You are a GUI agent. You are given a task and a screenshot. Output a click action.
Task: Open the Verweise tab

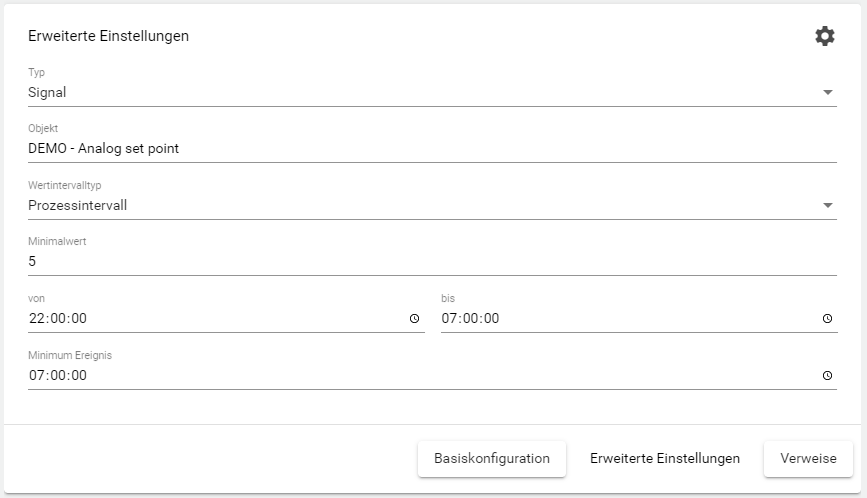808,459
